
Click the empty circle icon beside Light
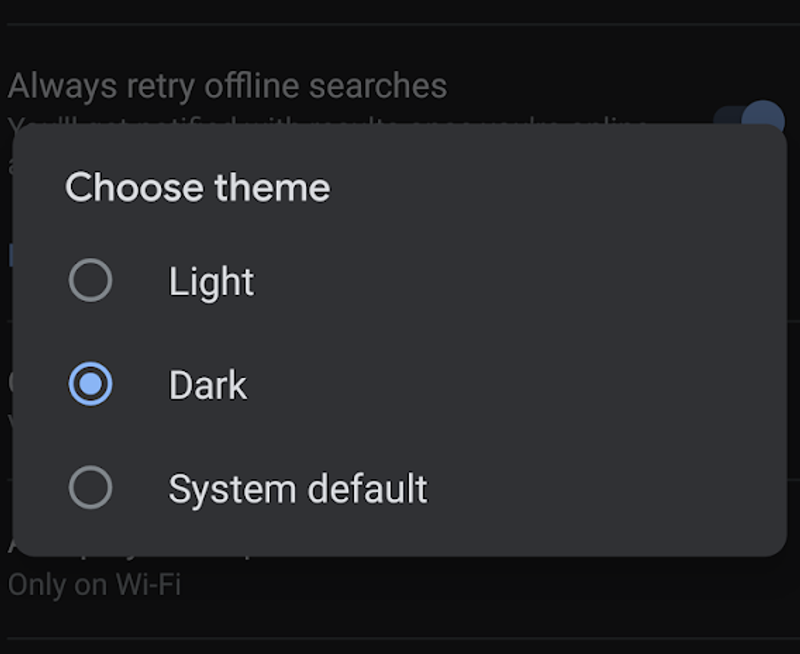click(90, 281)
